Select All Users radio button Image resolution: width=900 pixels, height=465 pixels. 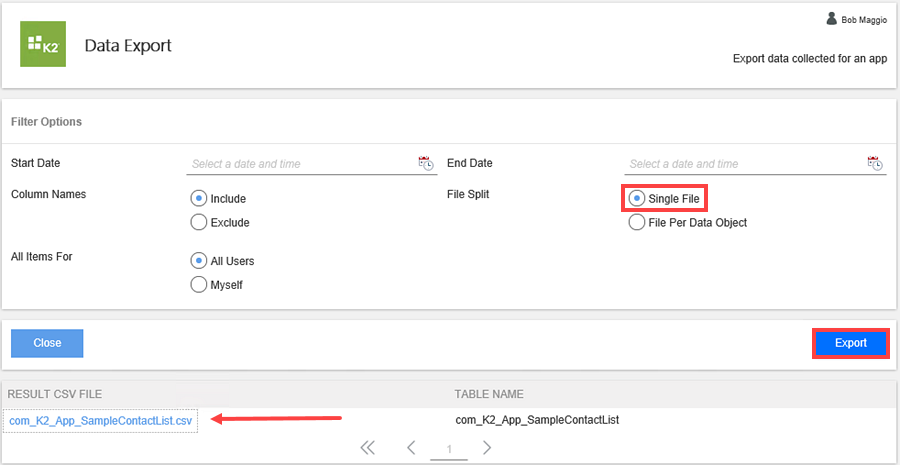[198, 260]
